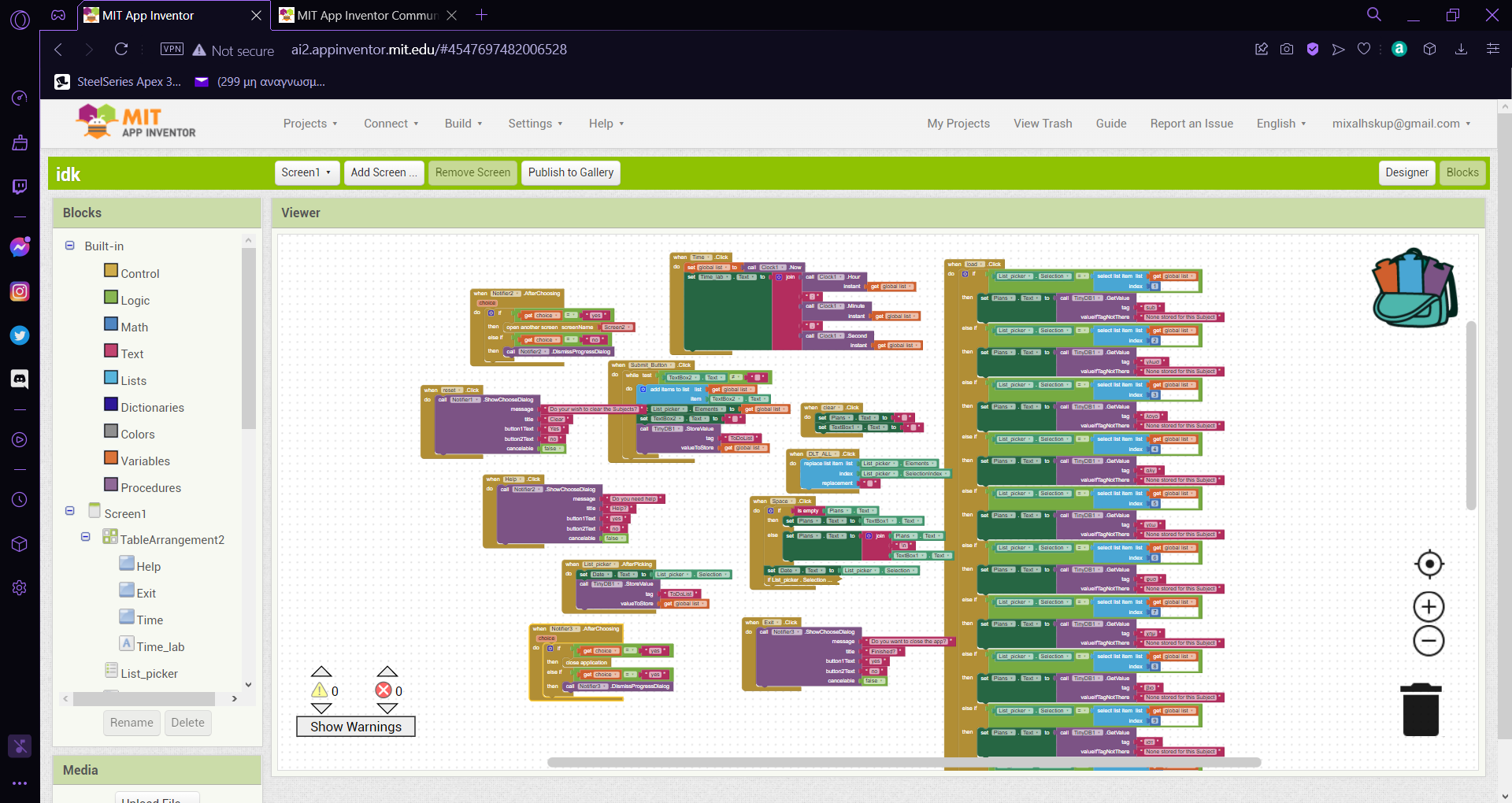Zoom out of the blocks workspace

[x=1429, y=641]
